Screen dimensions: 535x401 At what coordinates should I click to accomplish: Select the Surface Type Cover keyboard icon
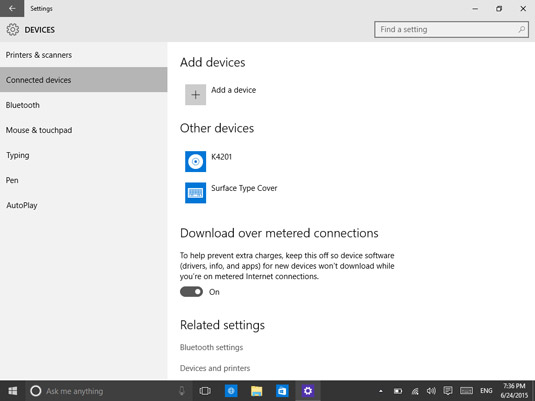tap(196, 193)
